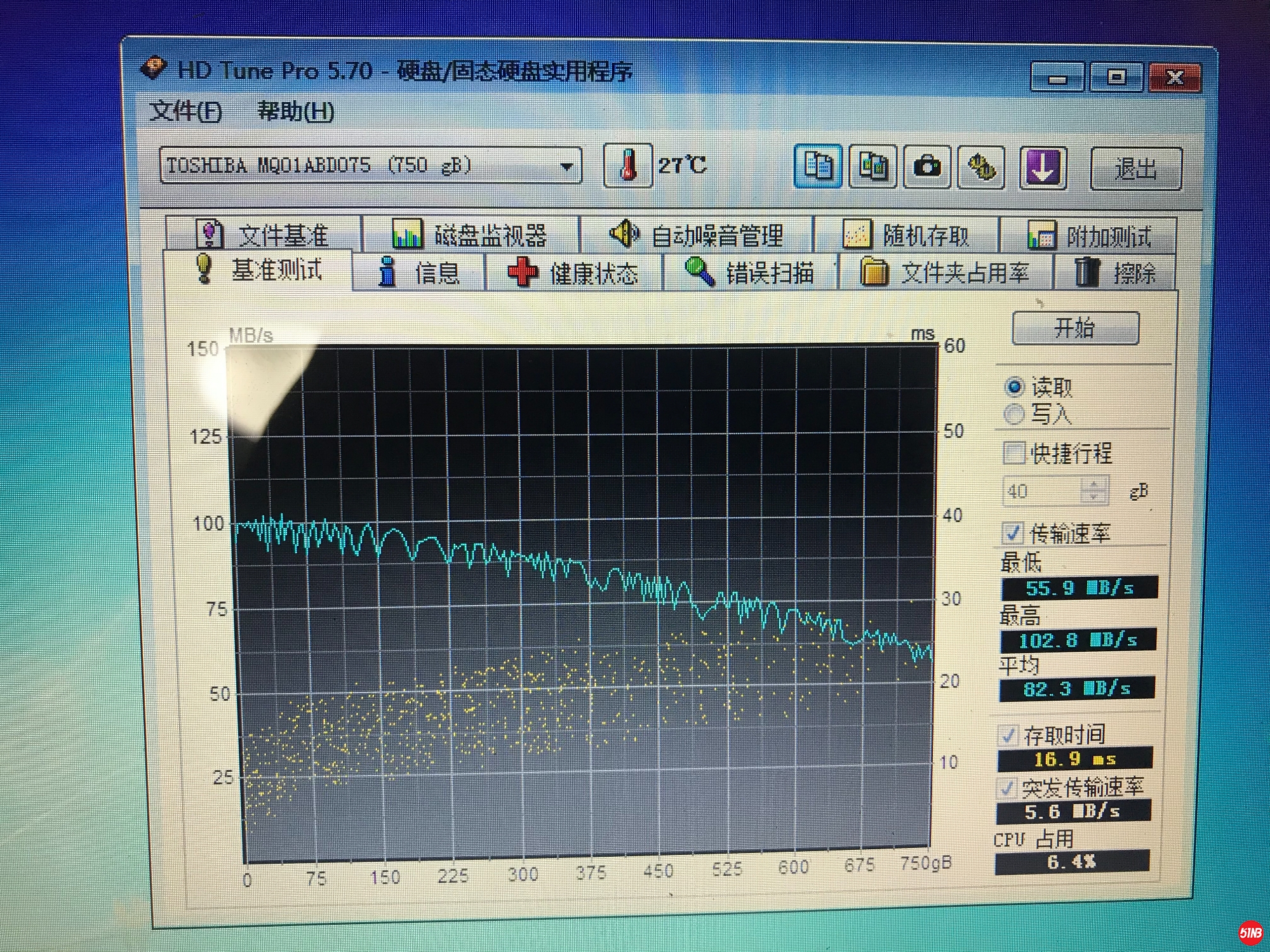Copy screenshot to clipboard icon
1270x952 pixels.
tap(873, 167)
